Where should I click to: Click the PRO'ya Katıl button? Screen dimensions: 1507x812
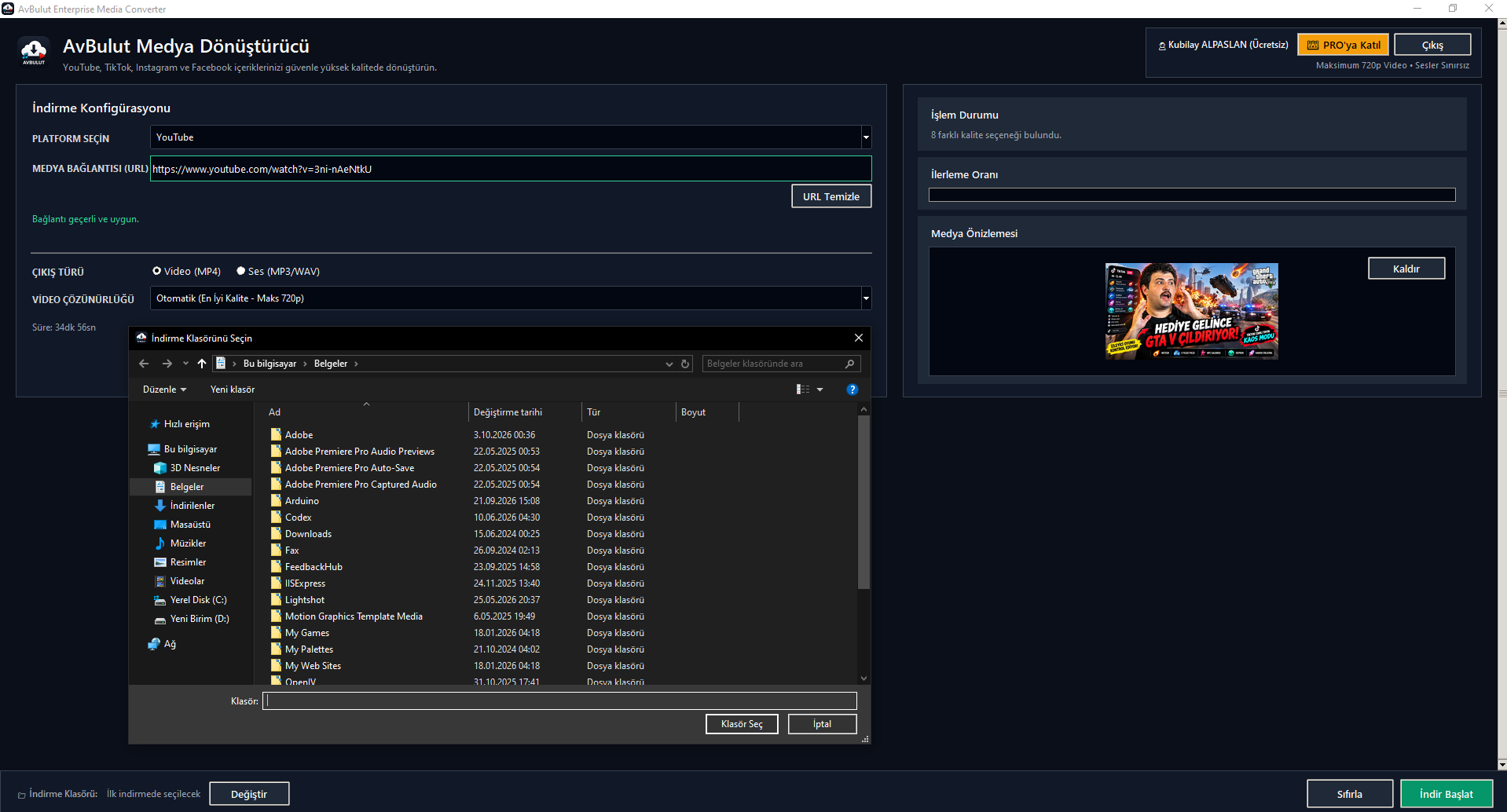pyautogui.click(x=1344, y=45)
